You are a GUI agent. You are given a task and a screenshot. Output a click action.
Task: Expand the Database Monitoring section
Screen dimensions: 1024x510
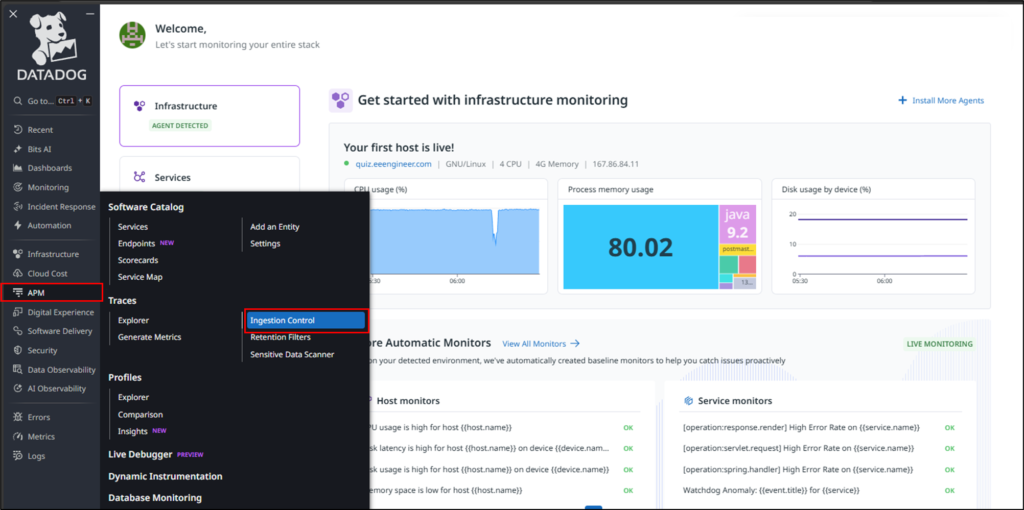(x=155, y=497)
